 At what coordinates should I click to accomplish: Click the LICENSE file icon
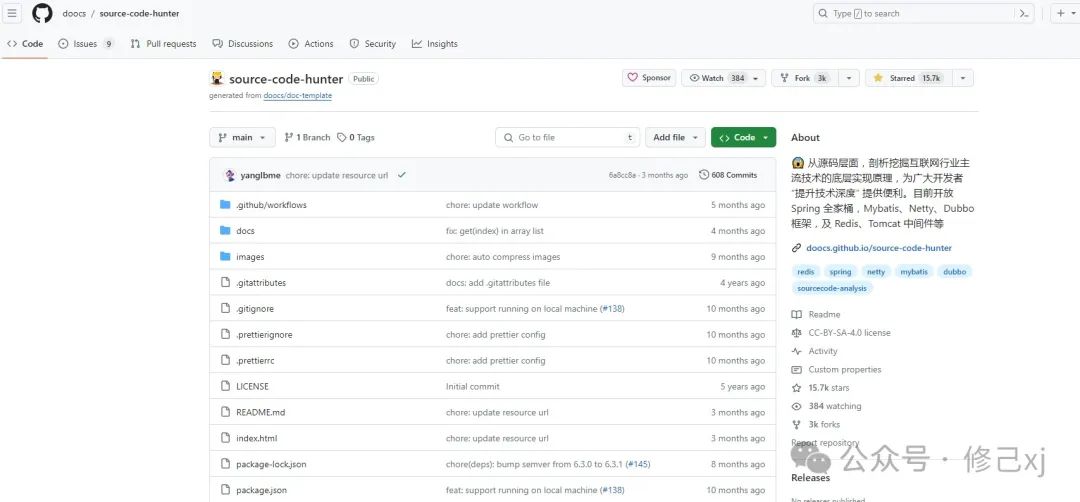225,386
